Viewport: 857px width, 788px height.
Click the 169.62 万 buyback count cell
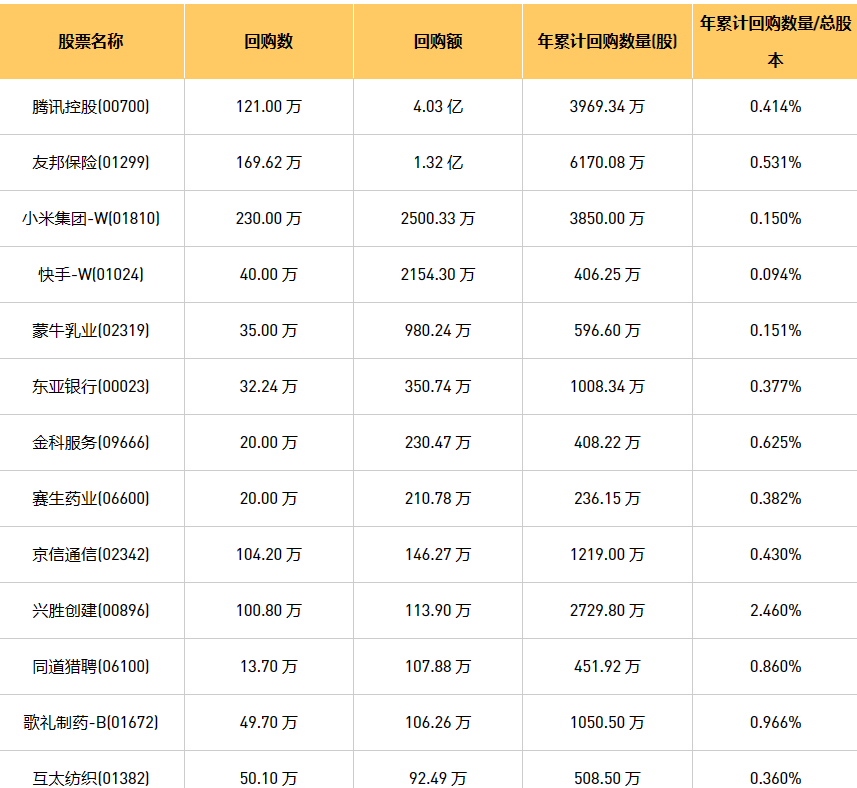268,162
